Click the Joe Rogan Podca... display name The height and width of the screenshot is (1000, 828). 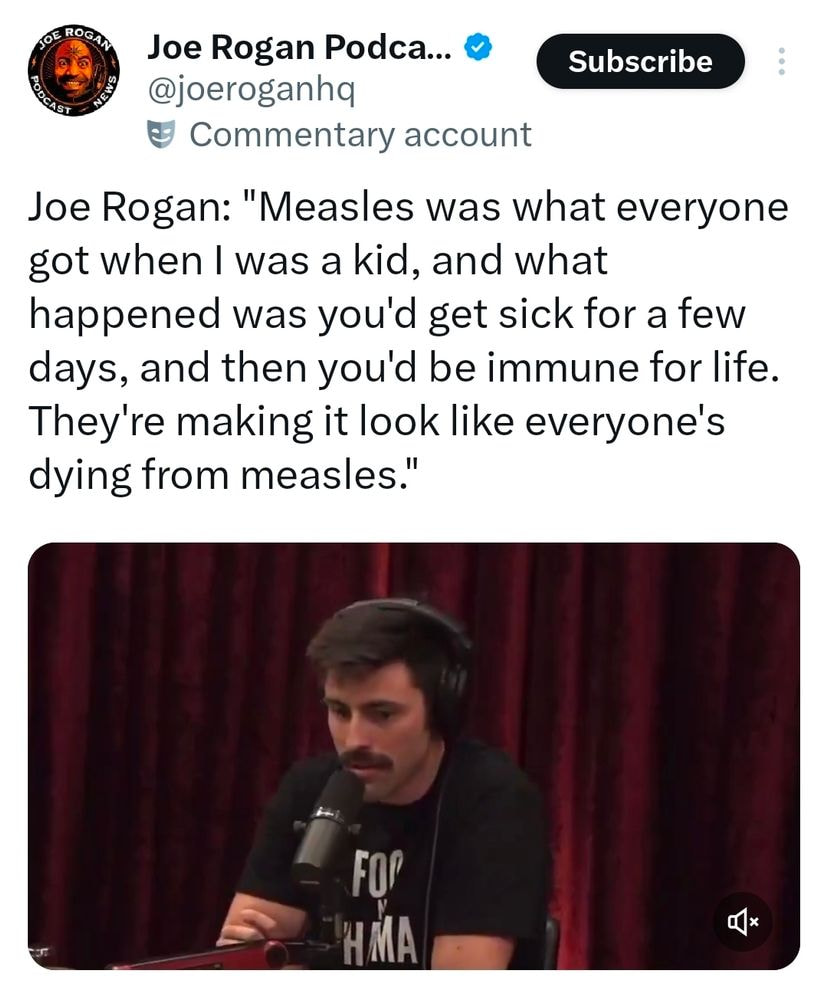(300, 46)
